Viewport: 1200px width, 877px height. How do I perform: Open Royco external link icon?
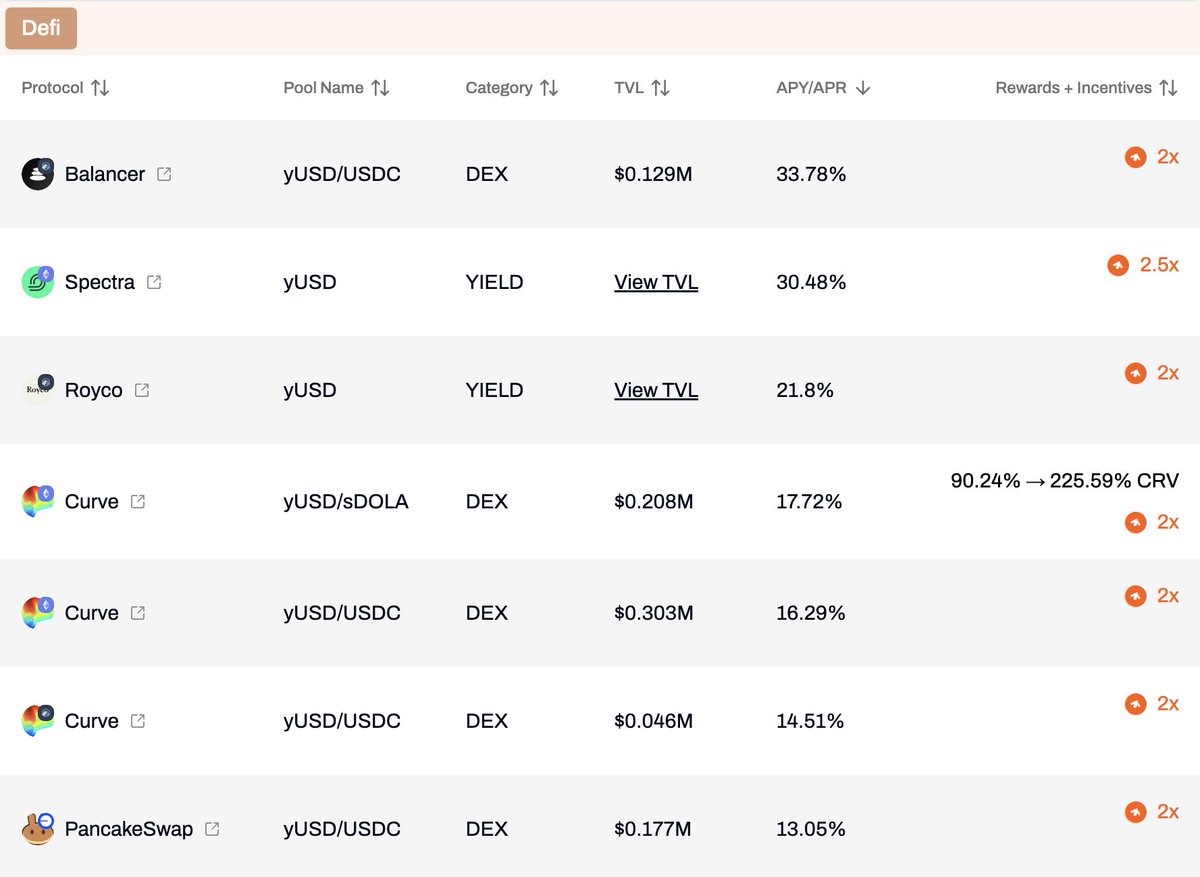[x=142, y=390]
